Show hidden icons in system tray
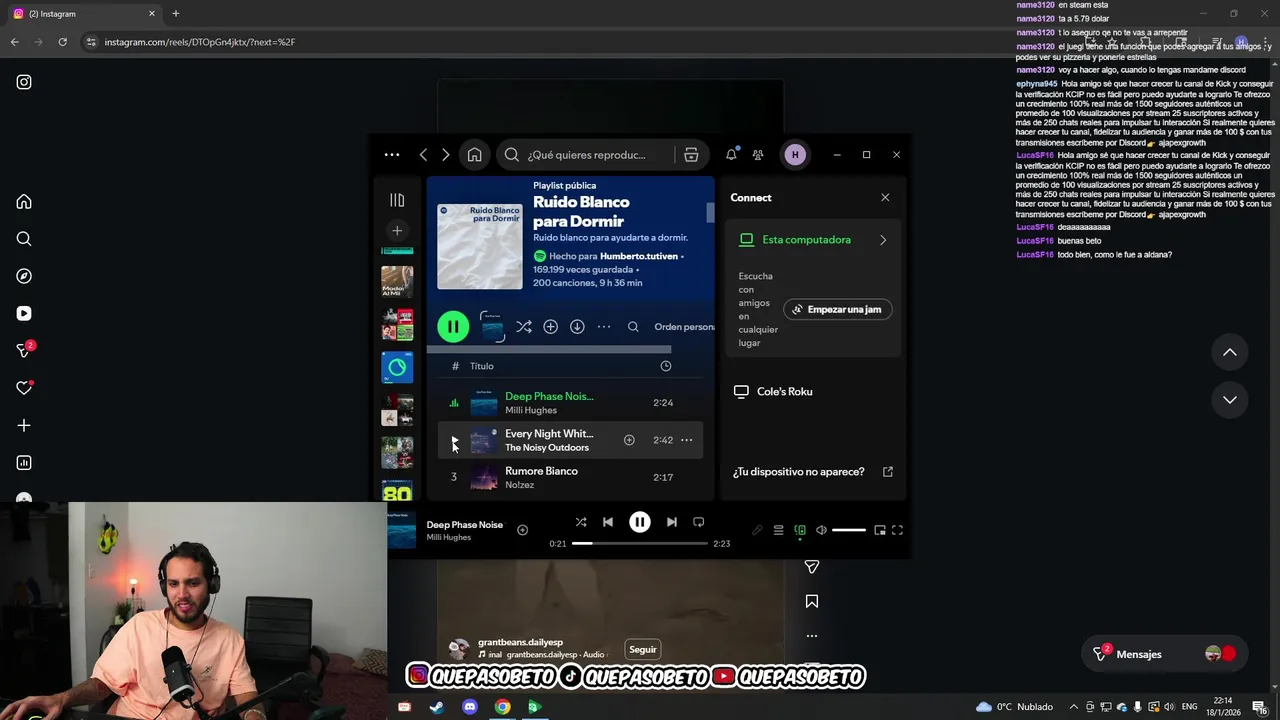This screenshot has width=1280, height=720. (1074, 707)
